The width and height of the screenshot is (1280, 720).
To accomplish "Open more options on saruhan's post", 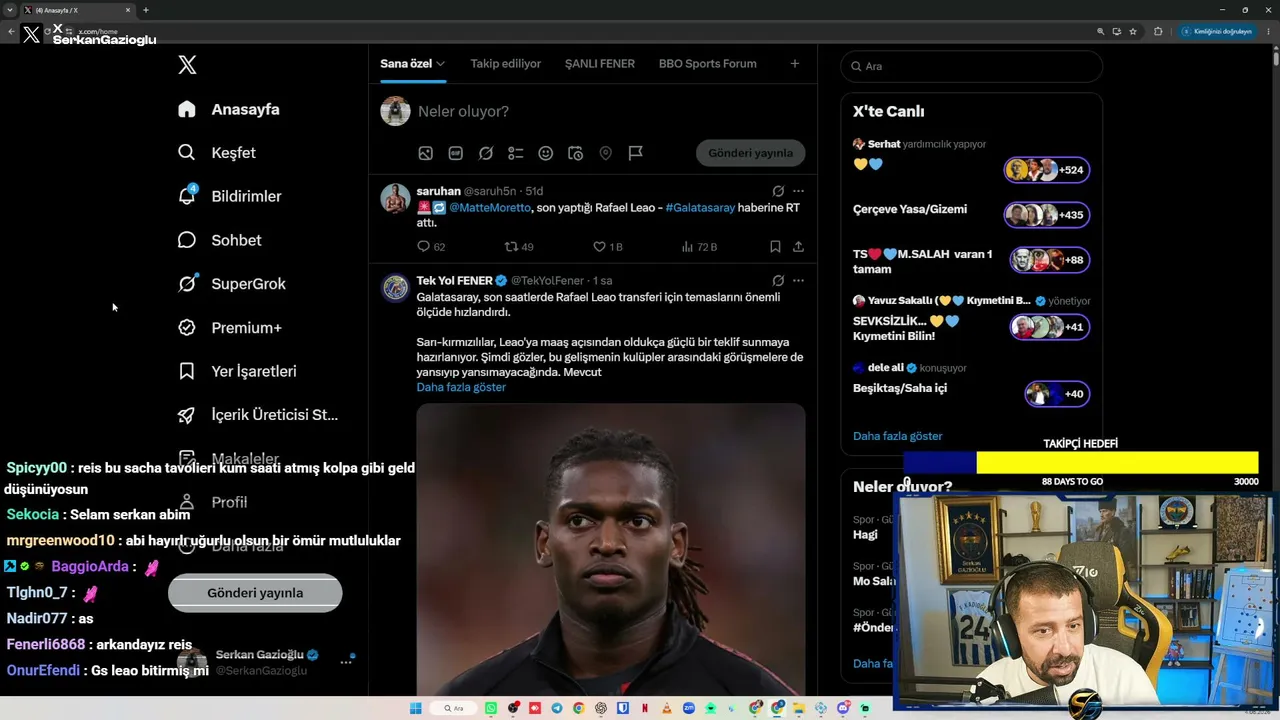I will pyautogui.click(x=798, y=191).
